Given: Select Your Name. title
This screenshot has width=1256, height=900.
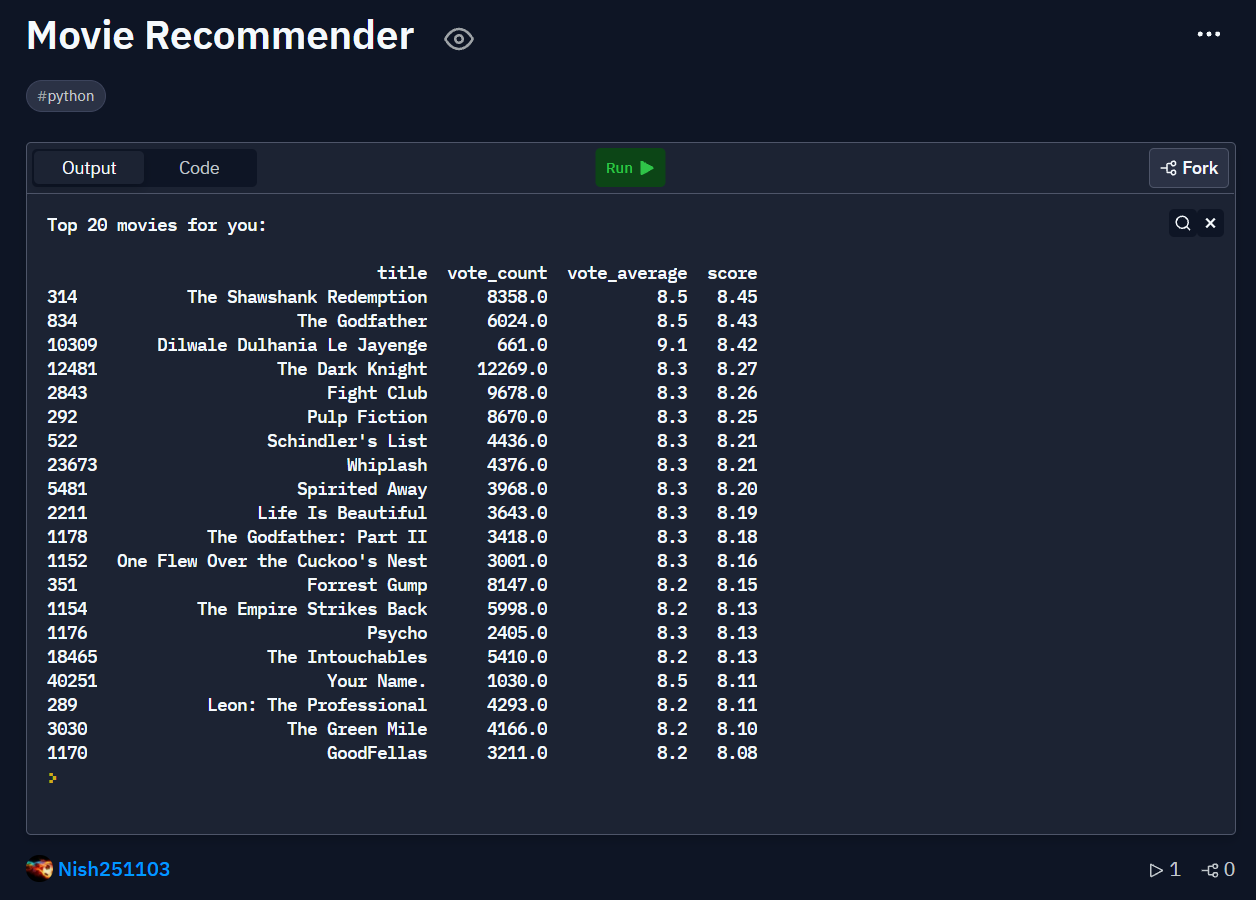Looking at the screenshot, I should (x=377, y=681).
